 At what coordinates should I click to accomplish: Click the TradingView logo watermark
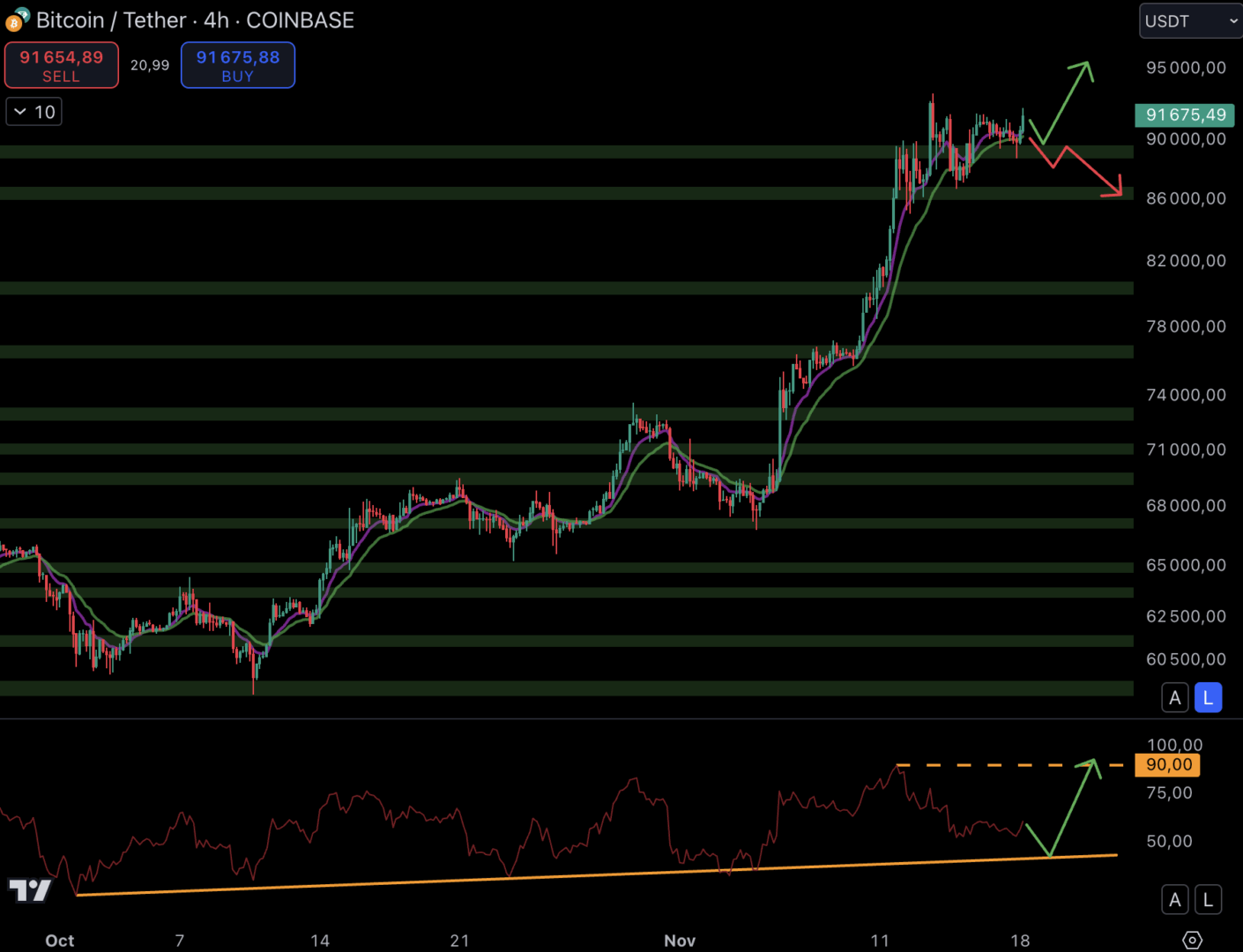pos(30,890)
